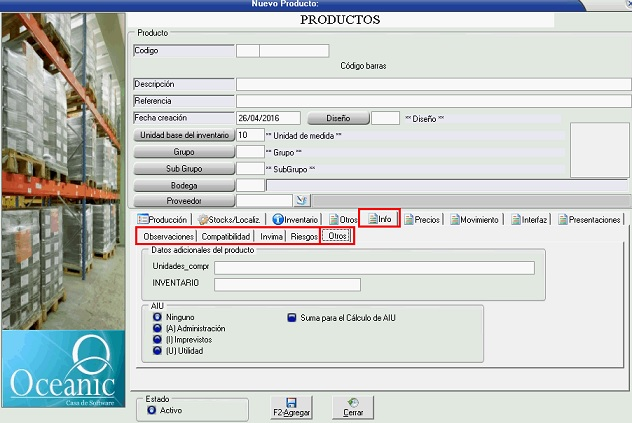The image size is (632, 423).
Task: Open the Producción tab
Action: pos(163,219)
